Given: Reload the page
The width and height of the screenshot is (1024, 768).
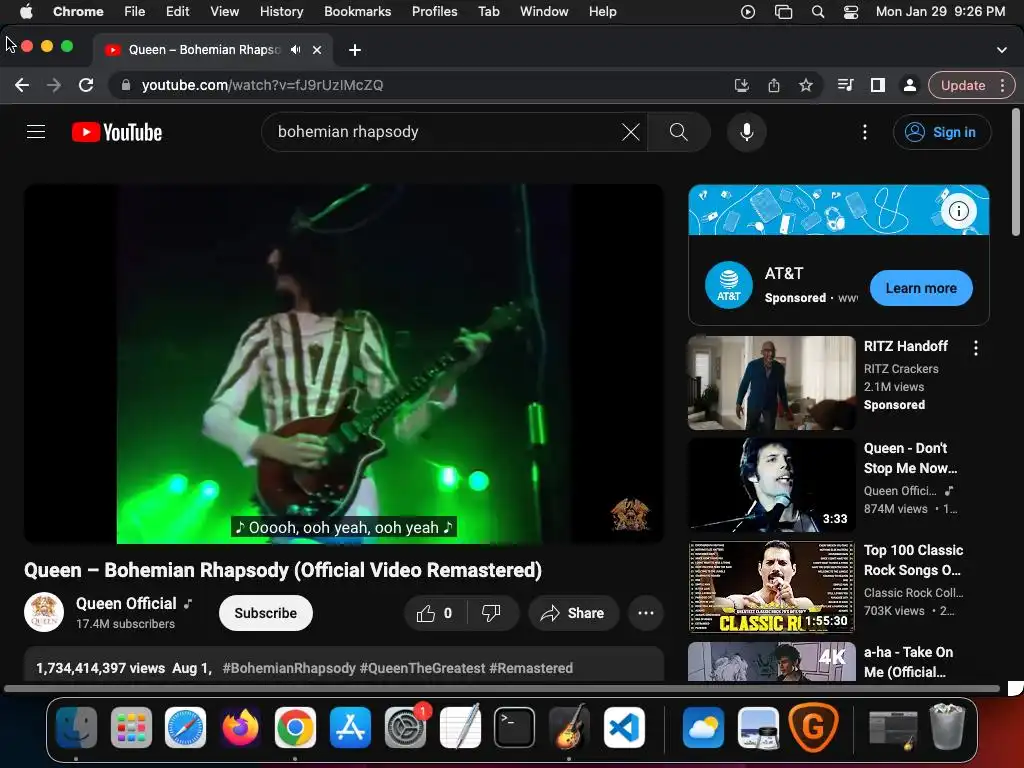Looking at the screenshot, I should click(x=86, y=85).
